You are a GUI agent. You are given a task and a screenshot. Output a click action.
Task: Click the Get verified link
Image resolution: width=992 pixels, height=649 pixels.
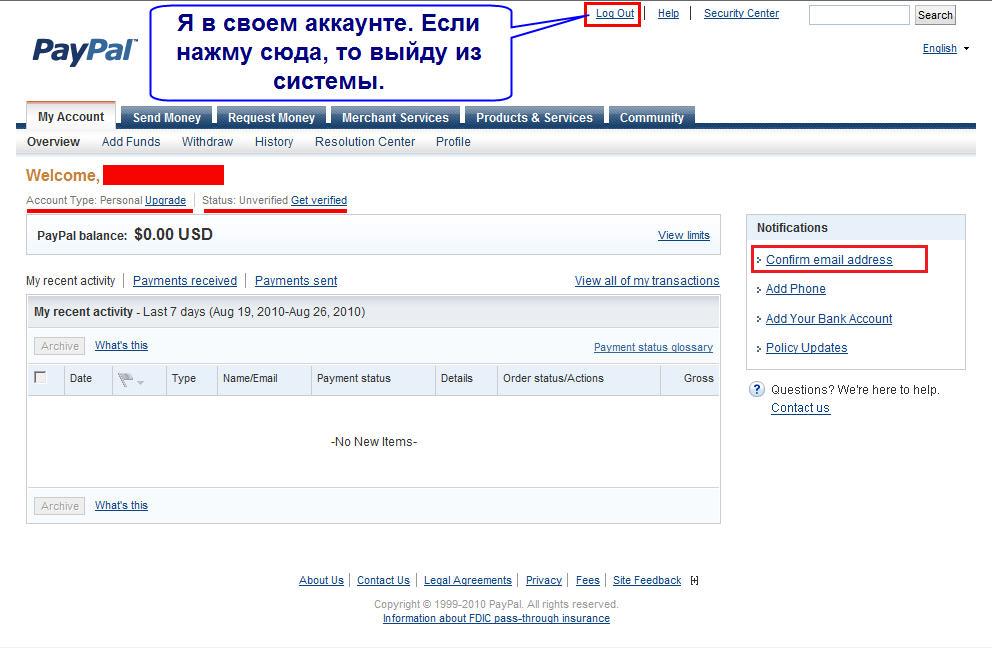pyautogui.click(x=319, y=201)
